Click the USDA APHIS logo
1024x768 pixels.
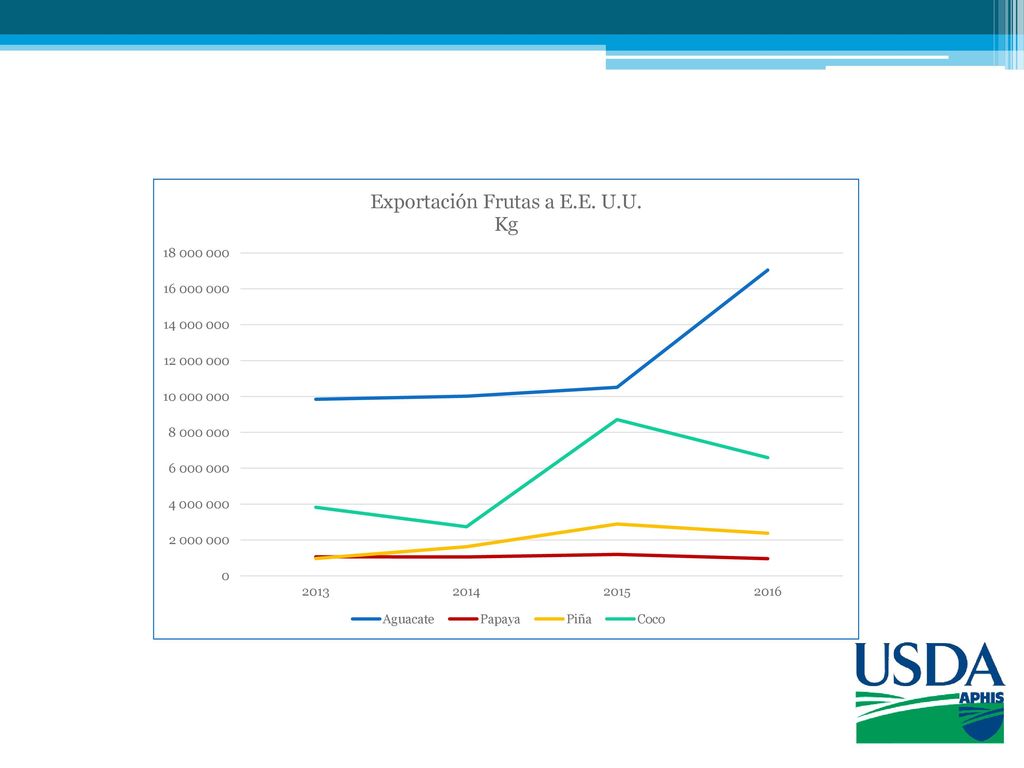point(929,693)
